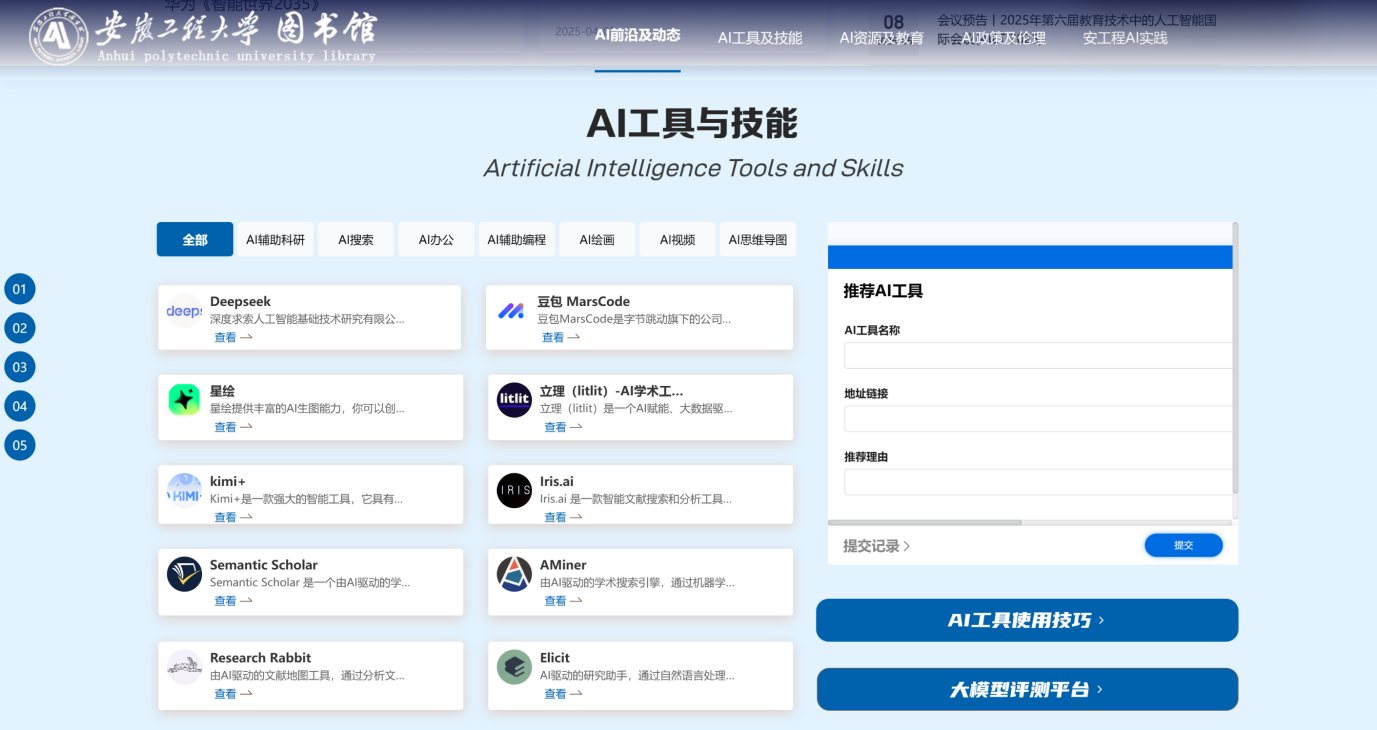Select the AI辅助科研 filter tab

coord(275,240)
